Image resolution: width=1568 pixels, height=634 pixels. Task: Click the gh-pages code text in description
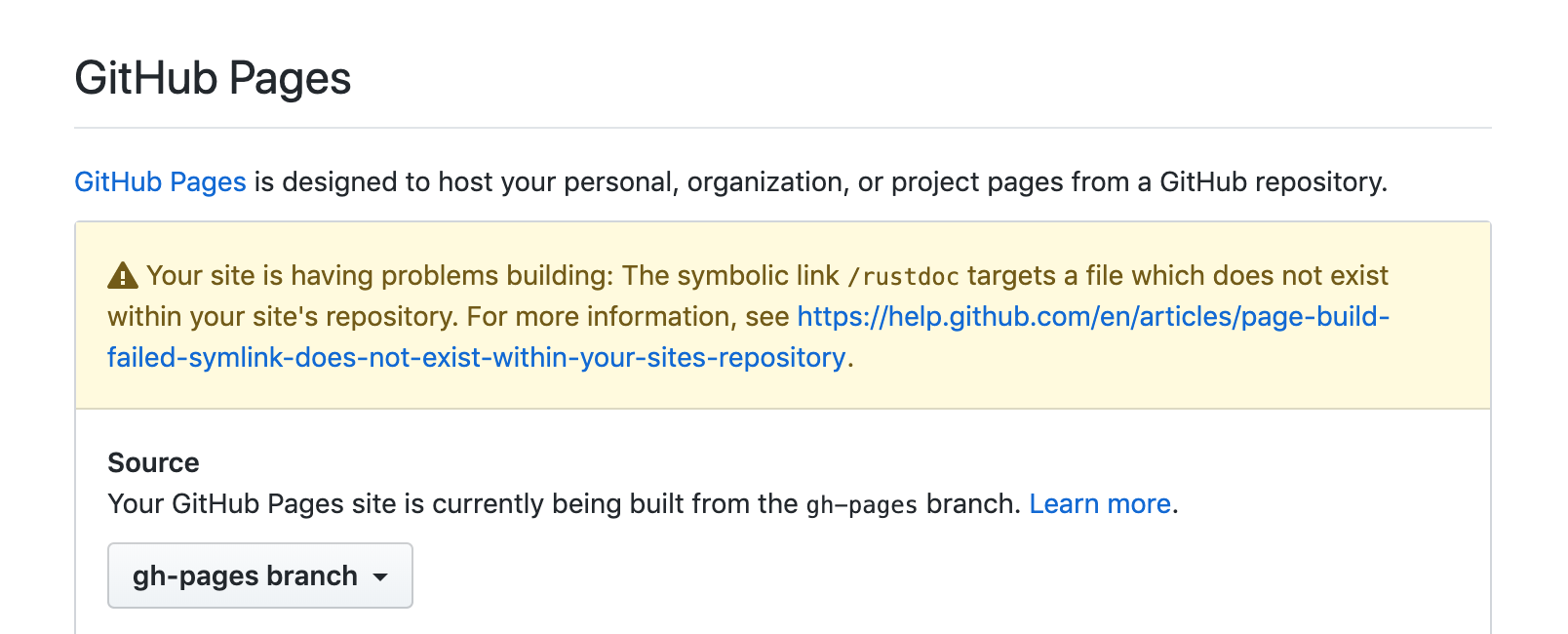point(862,505)
